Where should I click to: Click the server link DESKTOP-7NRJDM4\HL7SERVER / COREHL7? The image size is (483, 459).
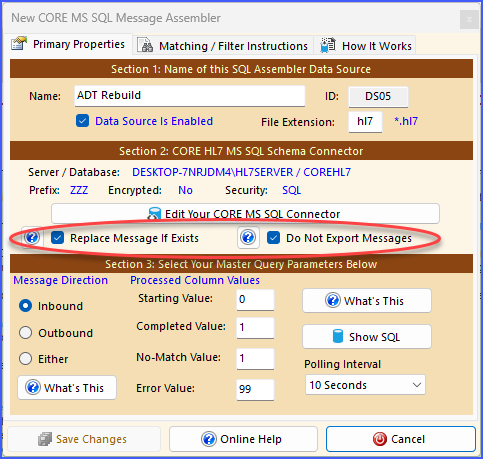[241, 172]
